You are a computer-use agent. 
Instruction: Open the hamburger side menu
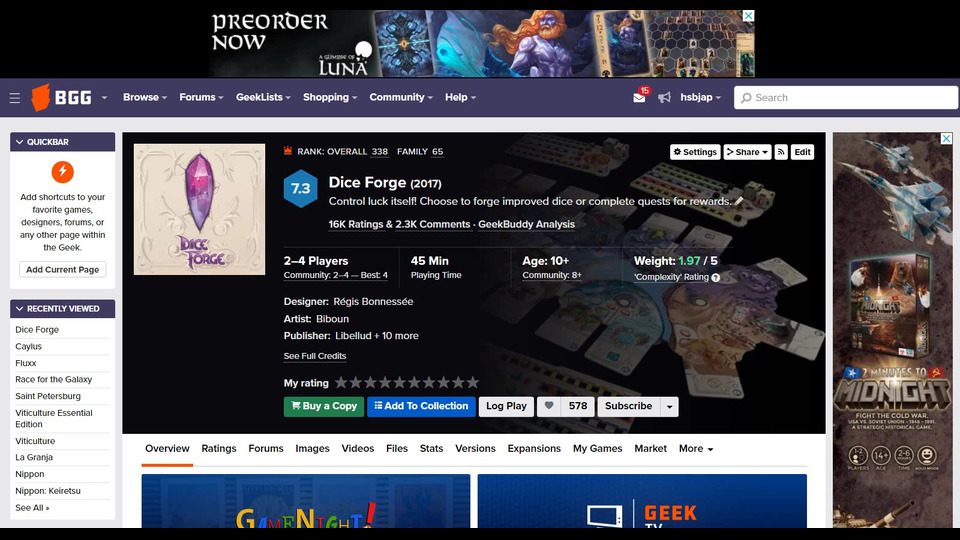[x=15, y=98]
